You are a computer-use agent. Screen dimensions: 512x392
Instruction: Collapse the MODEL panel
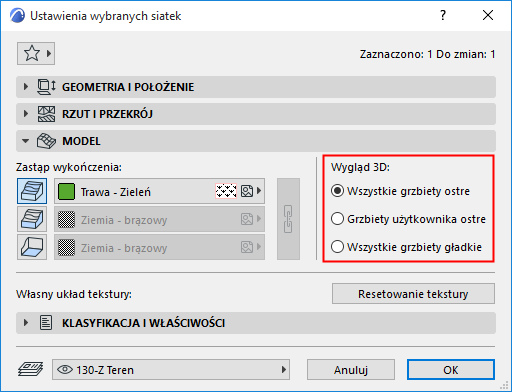[256, 141]
